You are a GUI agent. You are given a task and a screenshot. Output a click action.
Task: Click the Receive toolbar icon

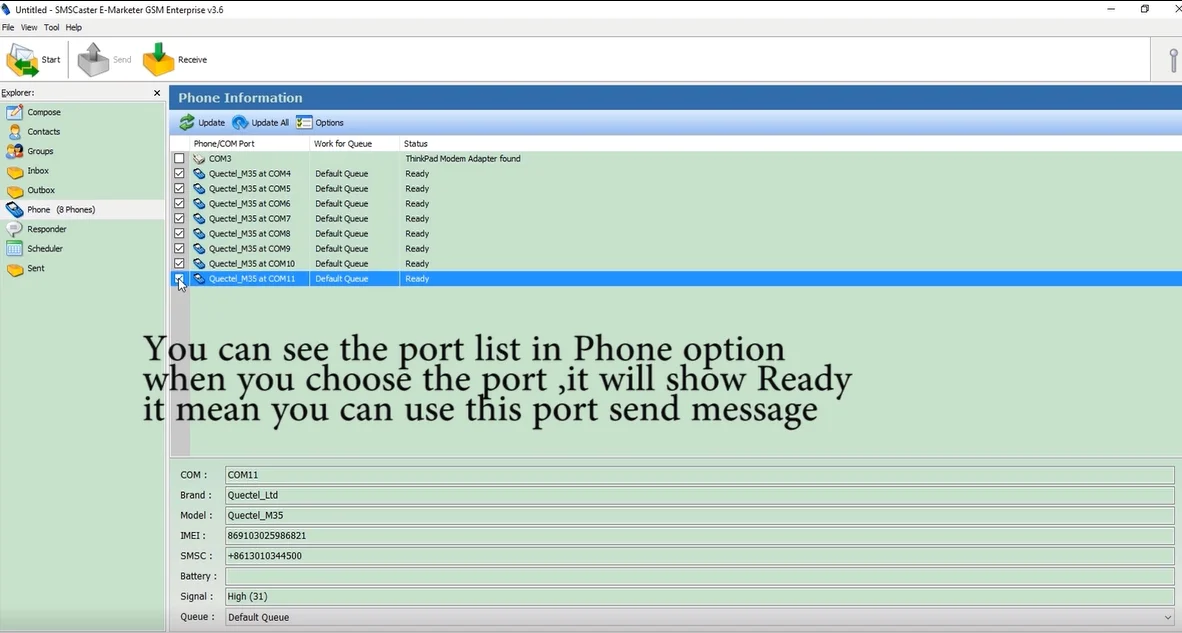[x=158, y=60]
